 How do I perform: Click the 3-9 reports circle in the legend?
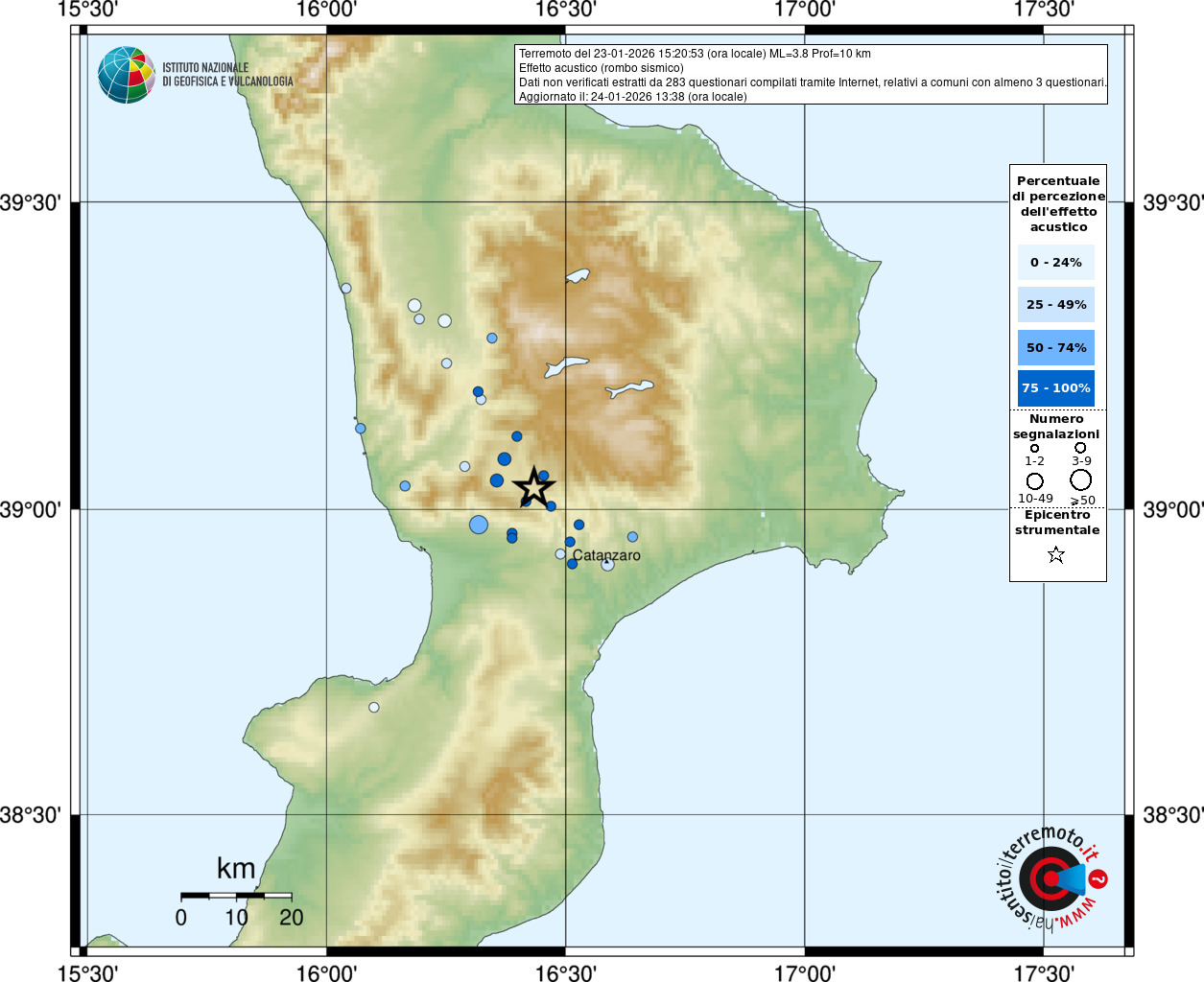(x=1080, y=447)
